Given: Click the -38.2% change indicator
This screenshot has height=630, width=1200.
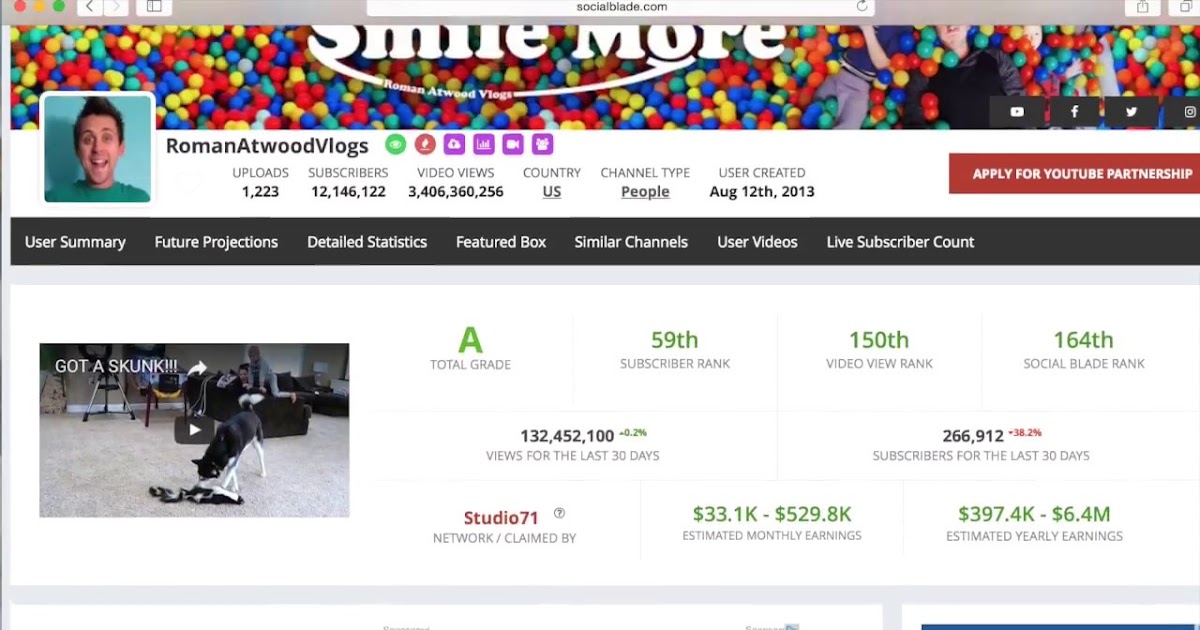Looking at the screenshot, I should point(1025,433).
